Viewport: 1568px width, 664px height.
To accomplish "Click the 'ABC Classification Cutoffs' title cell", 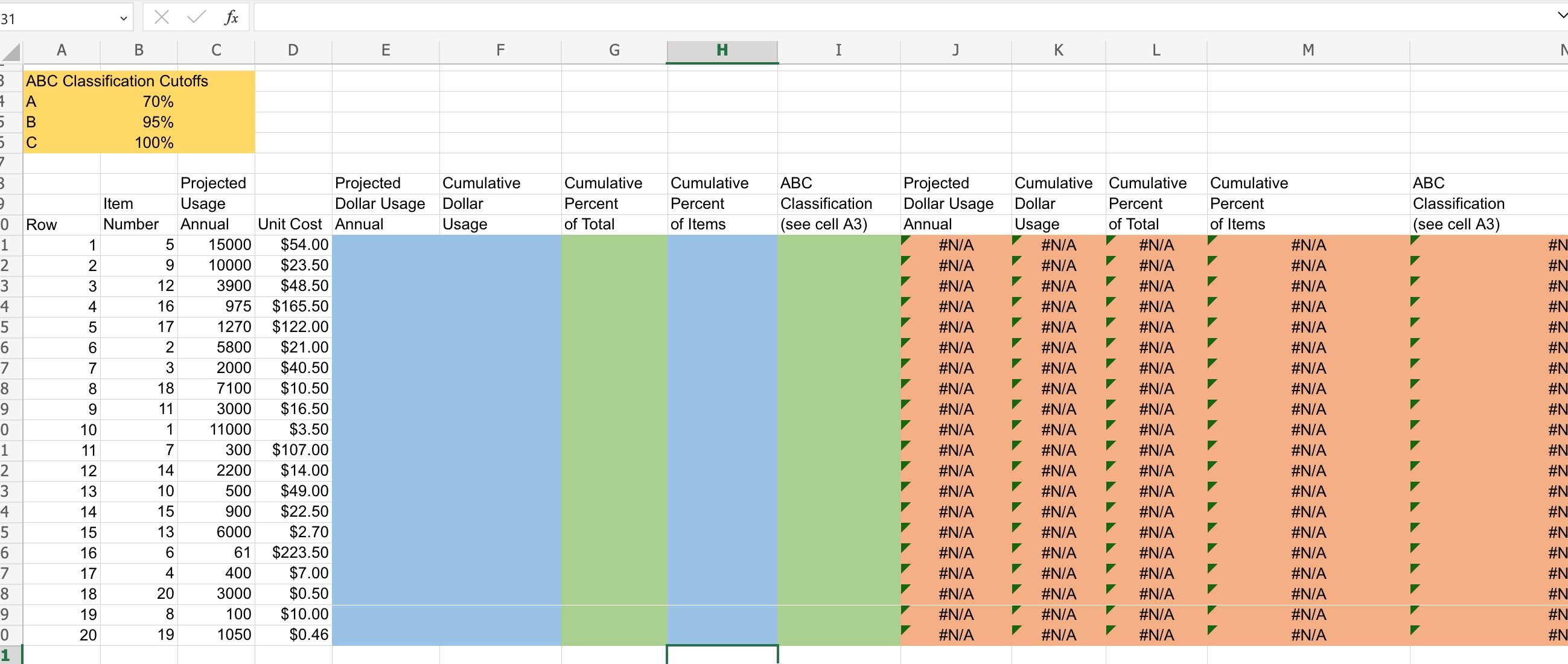I will point(117,81).
